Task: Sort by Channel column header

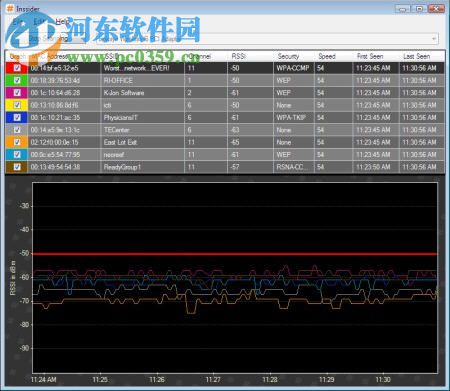Action: pyautogui.click(x=206, y=56)
